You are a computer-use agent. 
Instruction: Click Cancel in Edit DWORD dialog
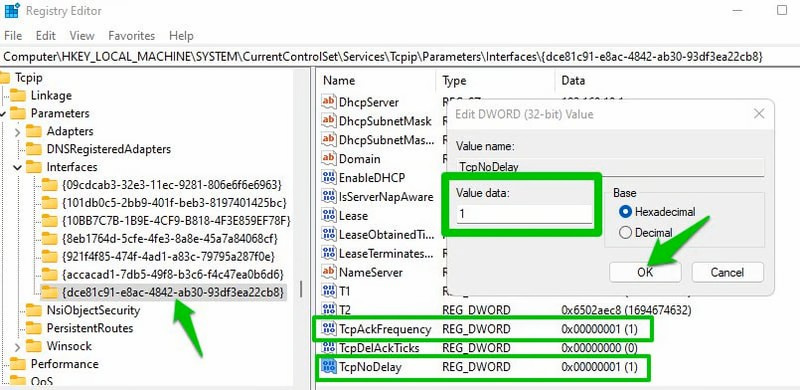728,272
